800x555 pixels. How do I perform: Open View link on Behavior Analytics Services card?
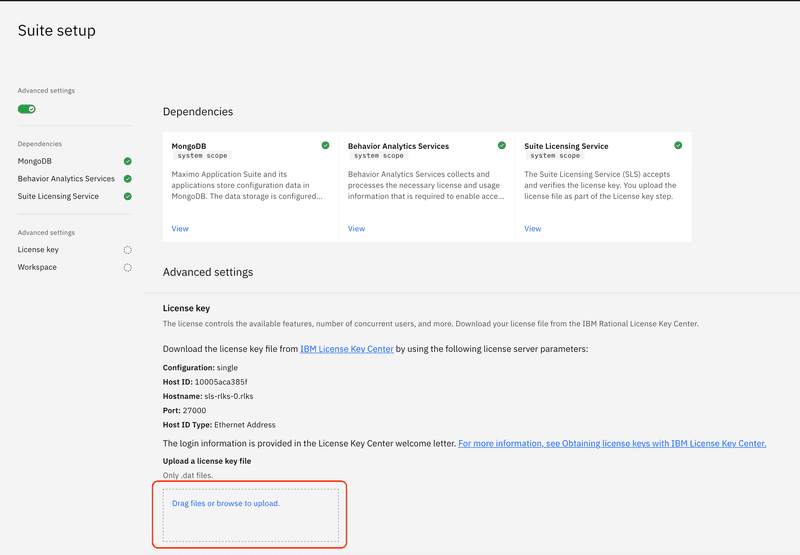(x=357, y=229)
